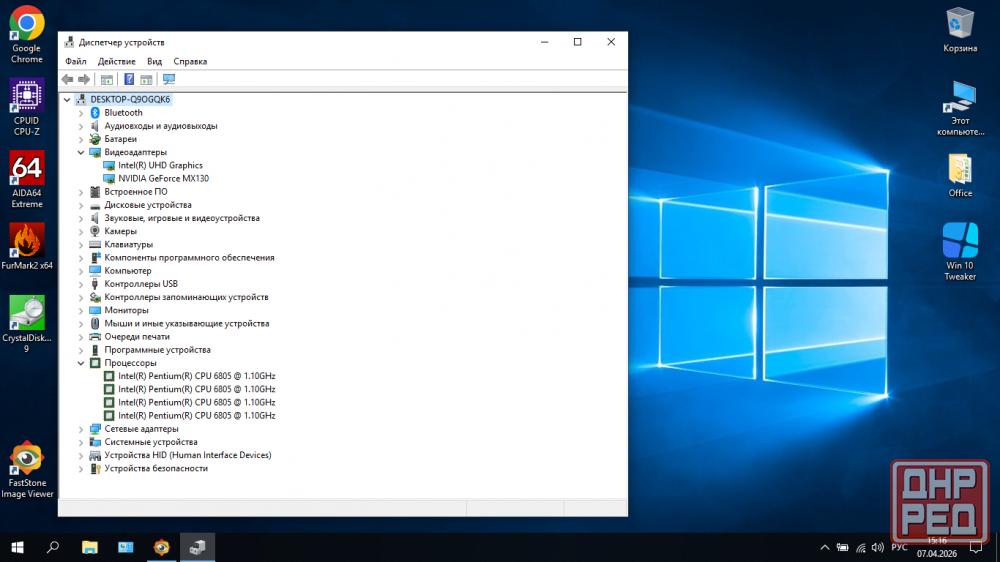
Task: Click the Help toolbar icon with question mark
Action: click(x=129, y=79)
